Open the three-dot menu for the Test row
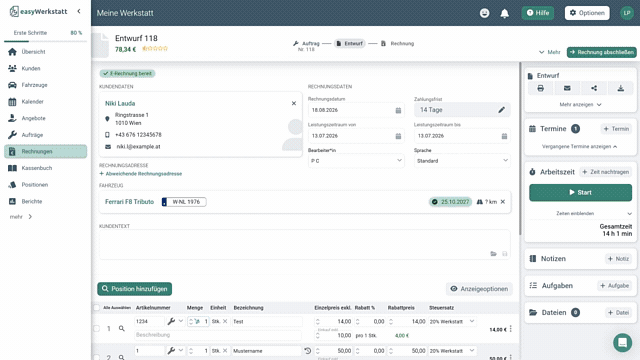The width and height of the screenshot is (640, 360). (511, 329)
